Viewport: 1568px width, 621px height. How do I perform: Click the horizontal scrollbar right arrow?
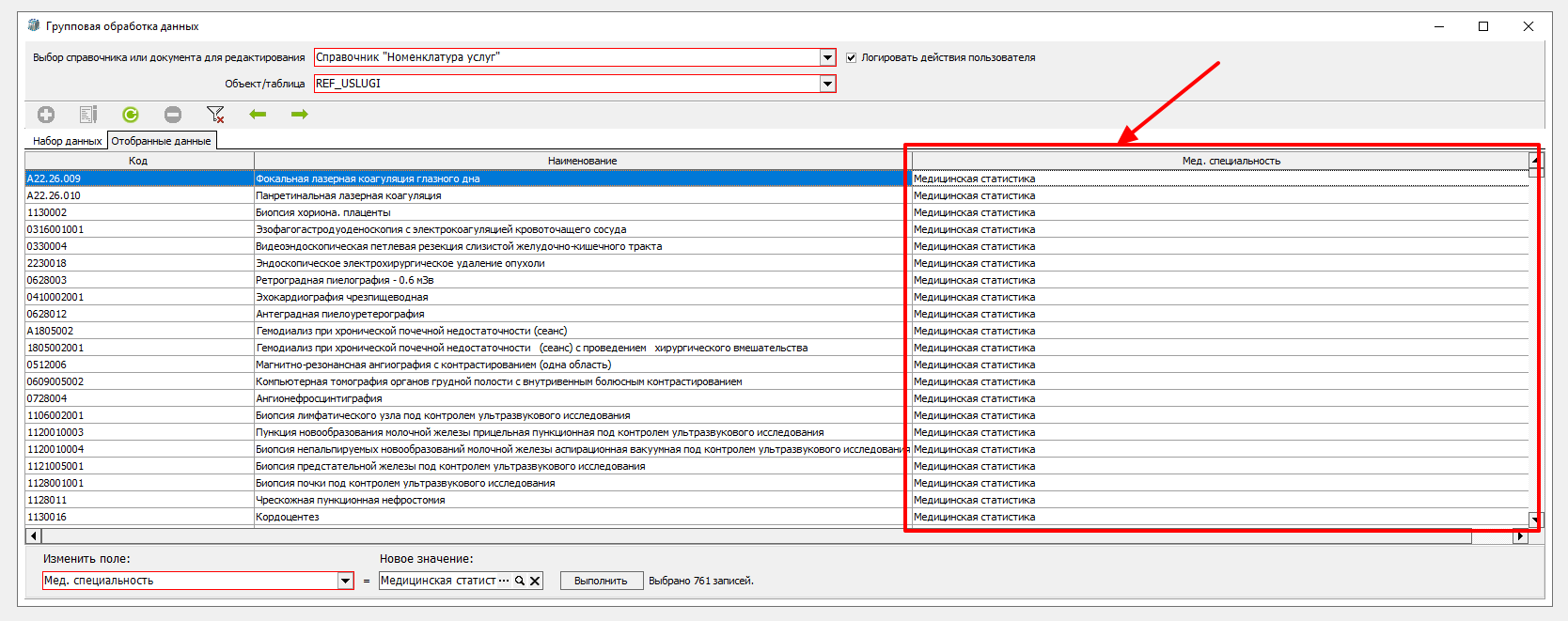coord(1521,536)
